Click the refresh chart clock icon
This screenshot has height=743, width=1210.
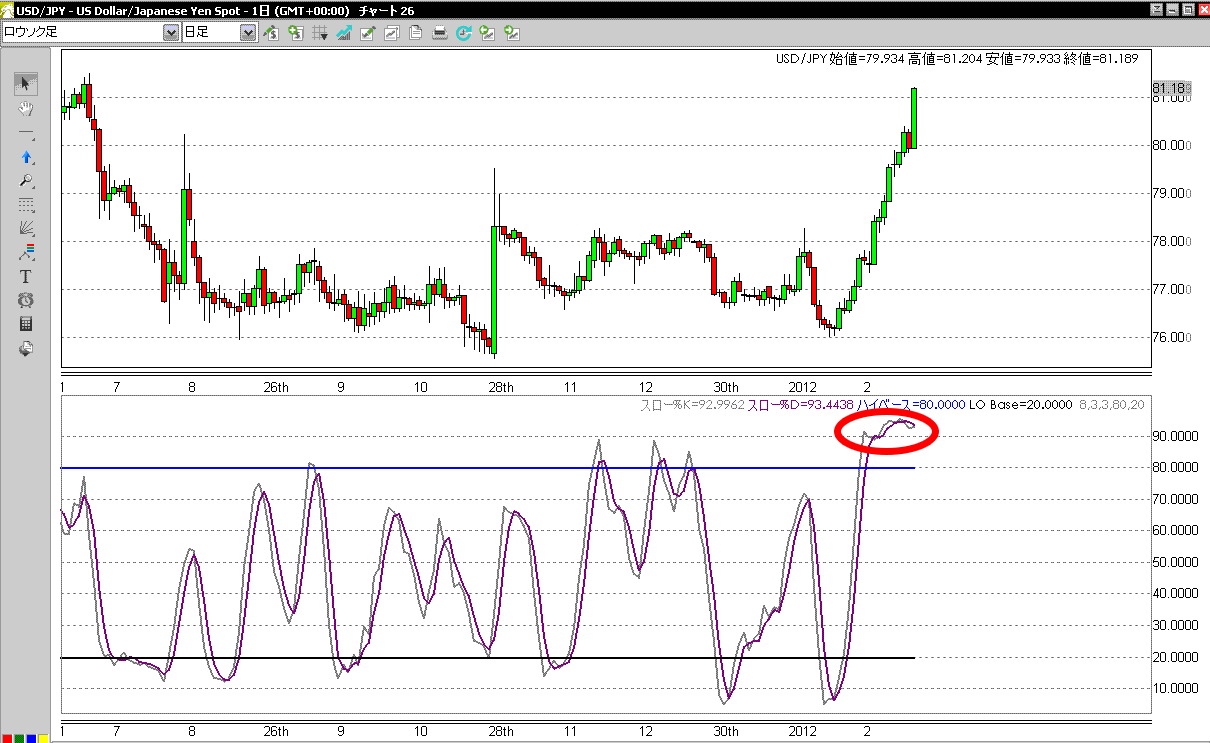463,33
